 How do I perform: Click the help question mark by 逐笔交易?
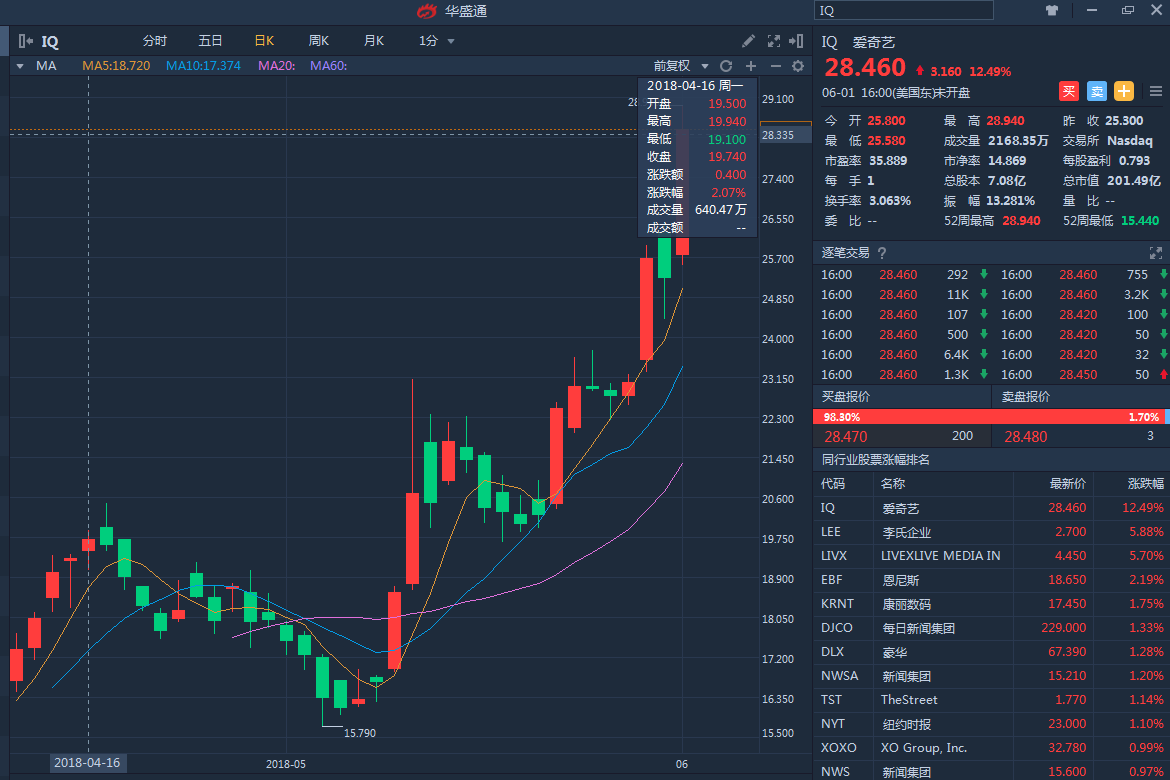[x=882, y=253]
